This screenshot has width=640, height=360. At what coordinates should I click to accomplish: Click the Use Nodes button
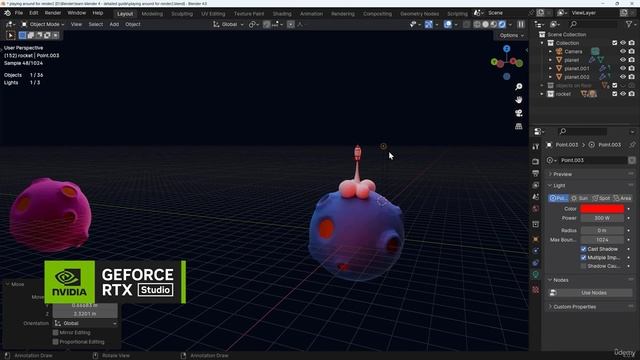click(594, 293)
